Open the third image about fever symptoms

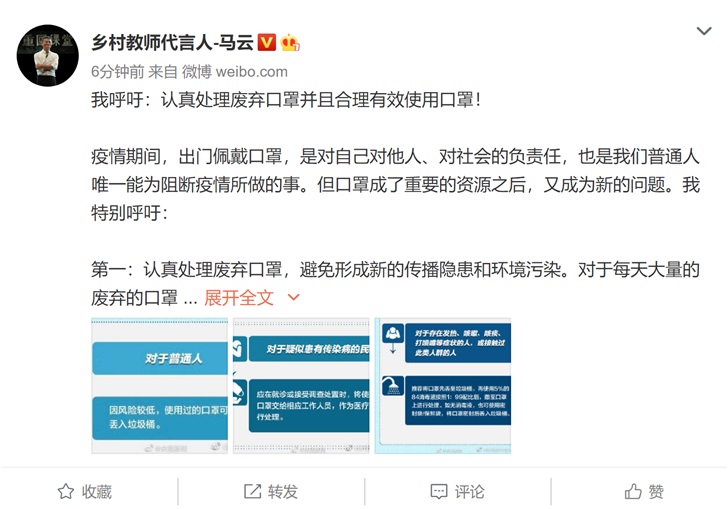point(443,385)
